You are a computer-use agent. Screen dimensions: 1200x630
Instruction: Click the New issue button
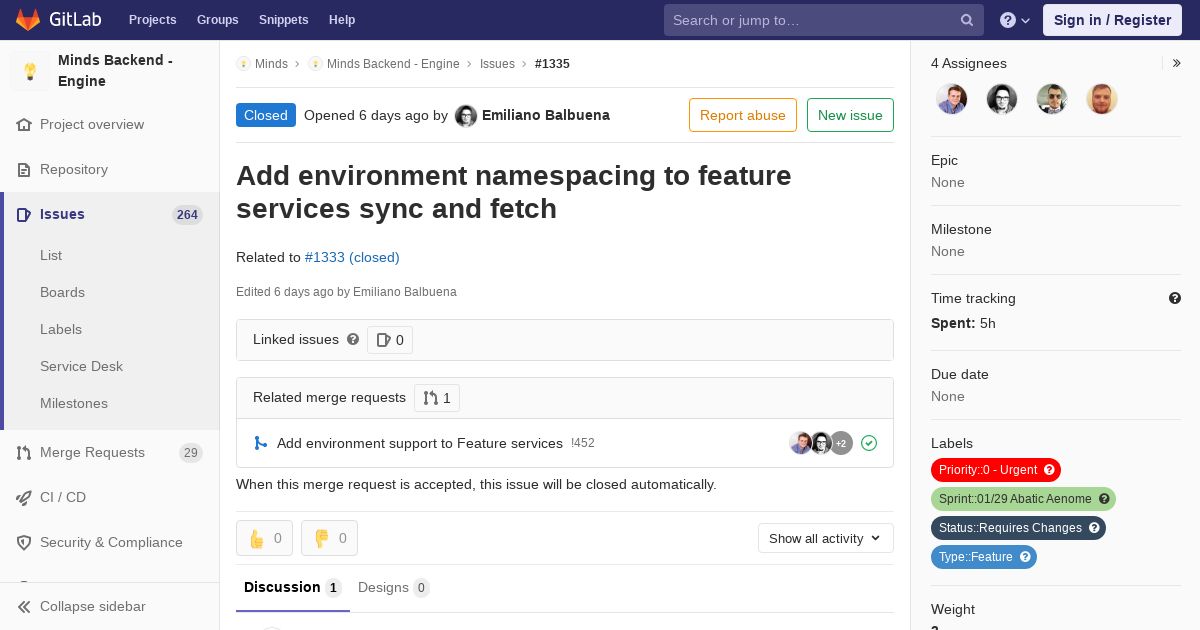pyautogui.click(x=850, y=115)
